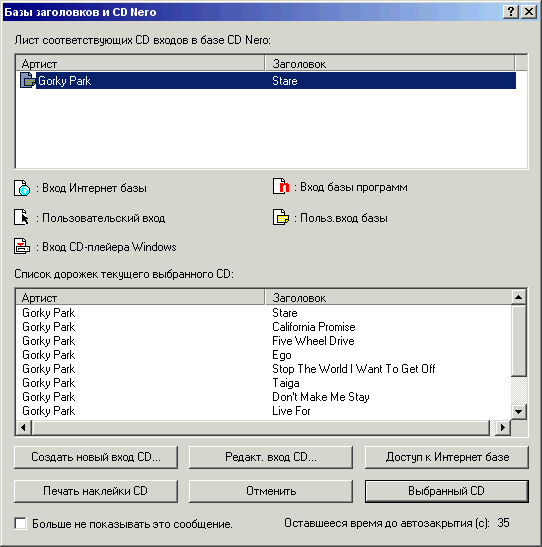Screen dimensions: 542x547
Task: Open the context help question mark button
Action: pyautogui.click(x=511, y=12)
